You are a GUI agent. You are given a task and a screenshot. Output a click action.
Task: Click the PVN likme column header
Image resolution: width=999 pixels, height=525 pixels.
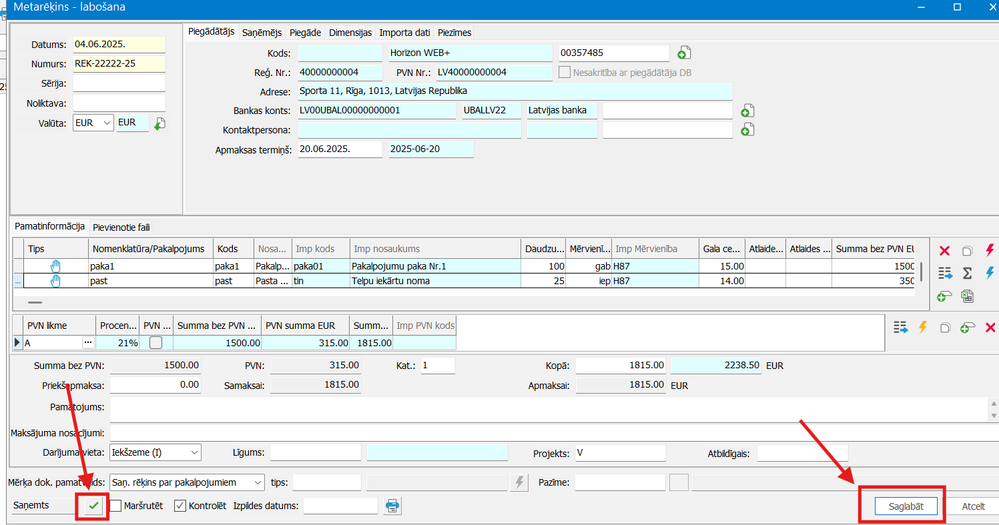60,326
